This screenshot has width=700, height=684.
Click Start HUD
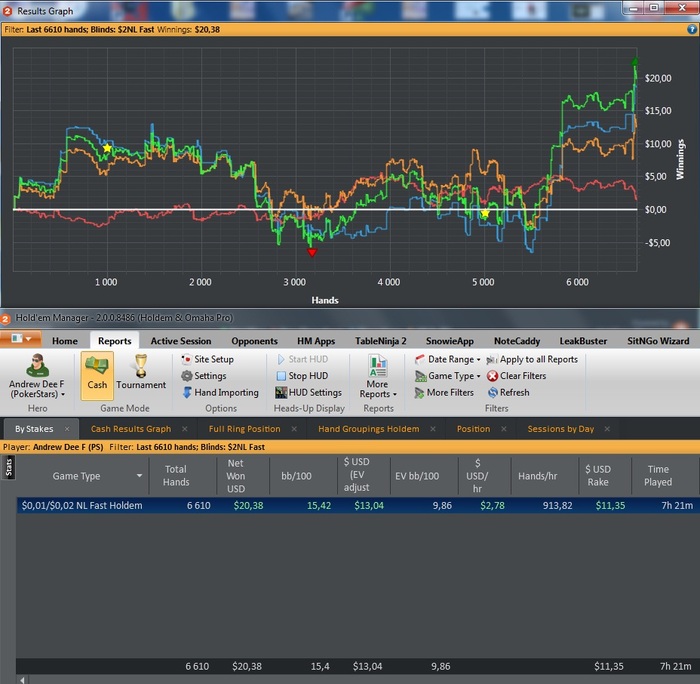(x=303, y=359)
